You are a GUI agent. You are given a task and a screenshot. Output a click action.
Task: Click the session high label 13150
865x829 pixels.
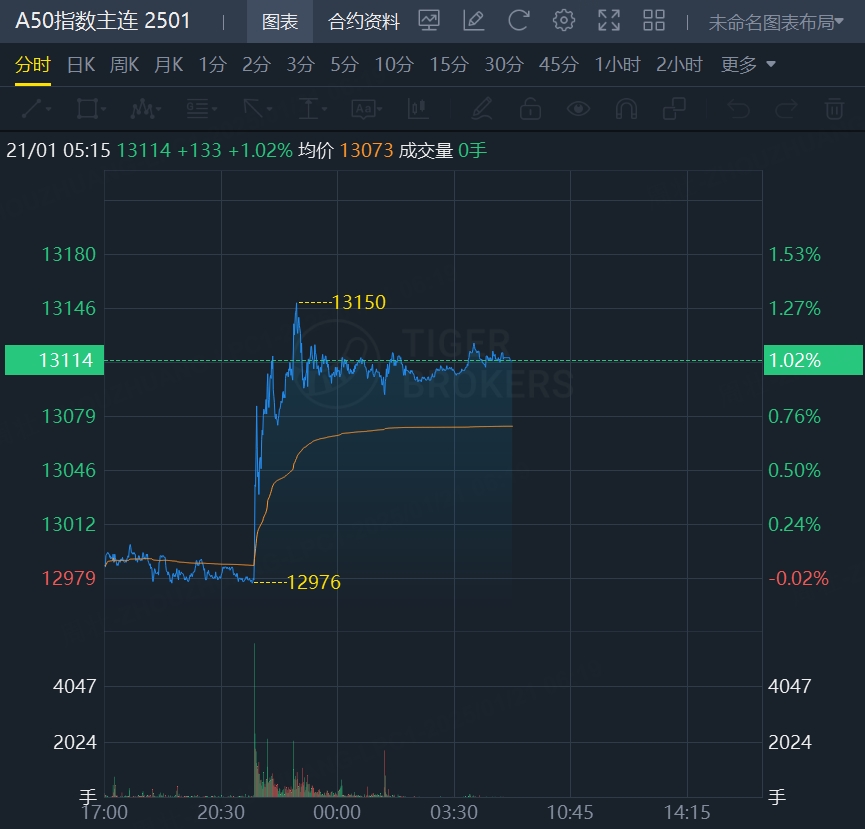tap(359, 302)
